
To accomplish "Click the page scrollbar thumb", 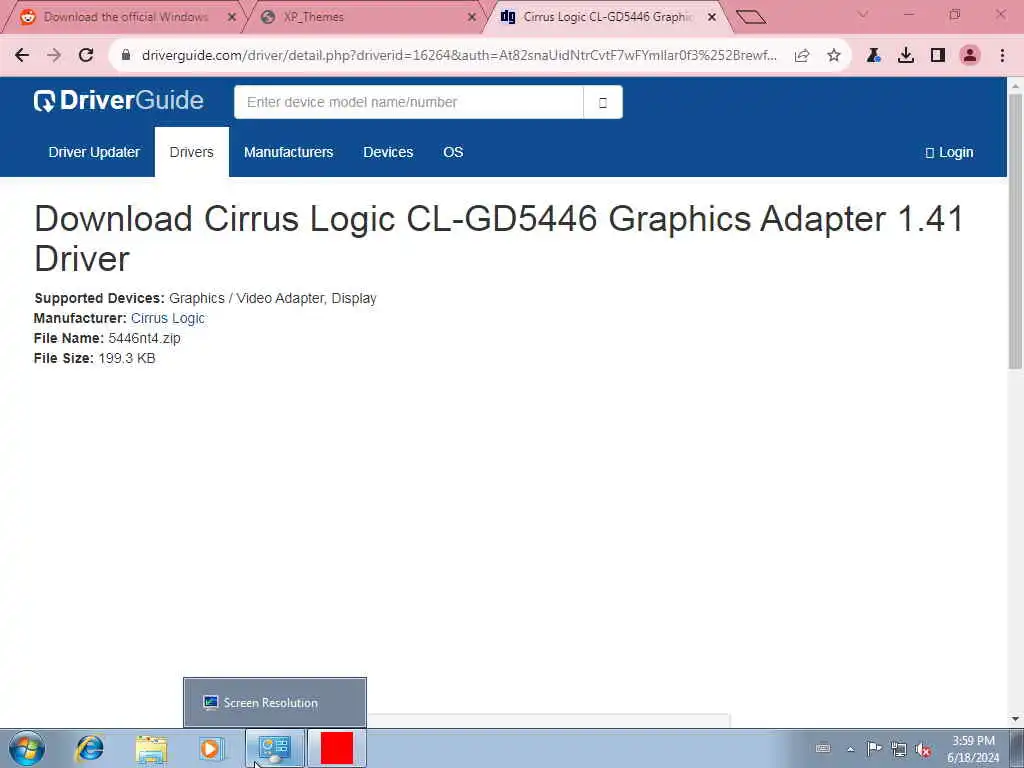I will [x=1016, y=232].
